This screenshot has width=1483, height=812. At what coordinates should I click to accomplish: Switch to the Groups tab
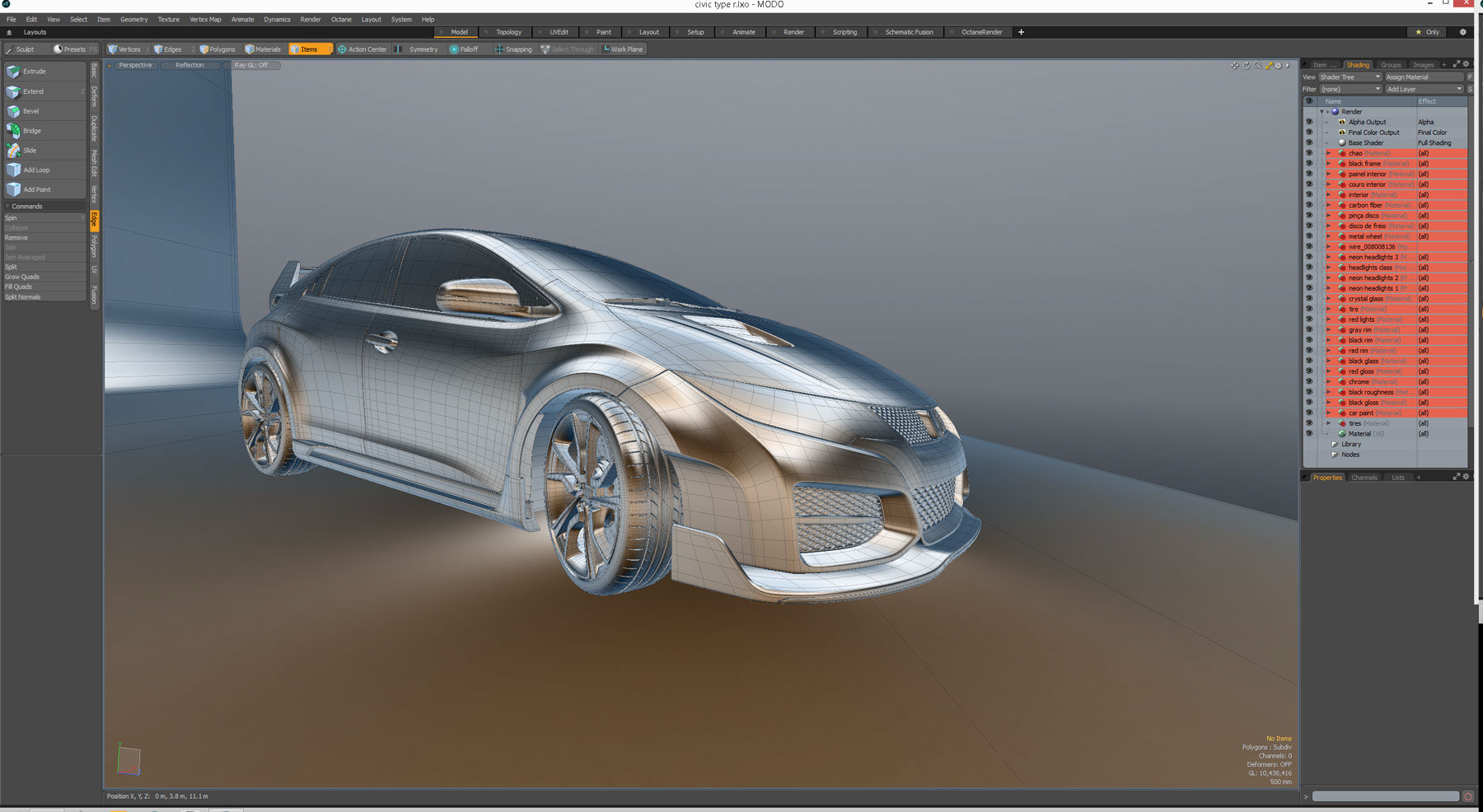point(1391,64)
